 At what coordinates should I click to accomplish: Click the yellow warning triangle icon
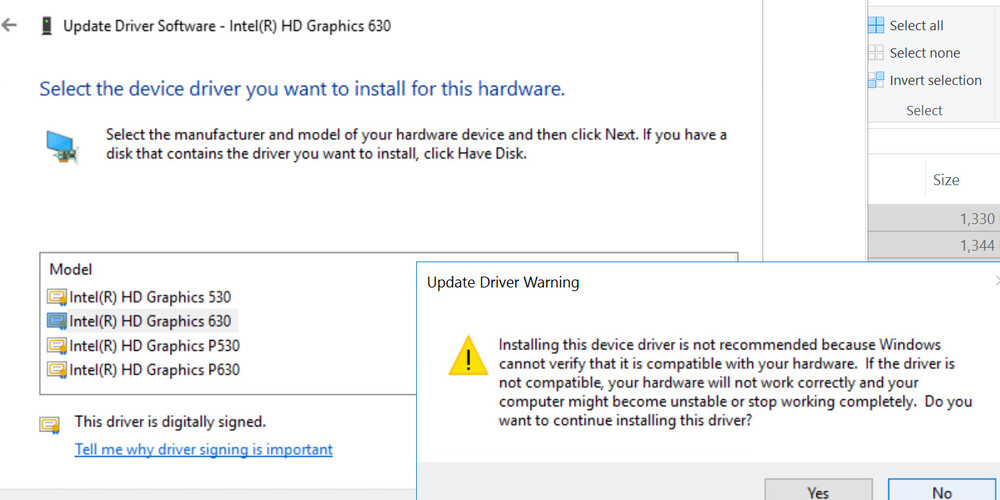467,356
